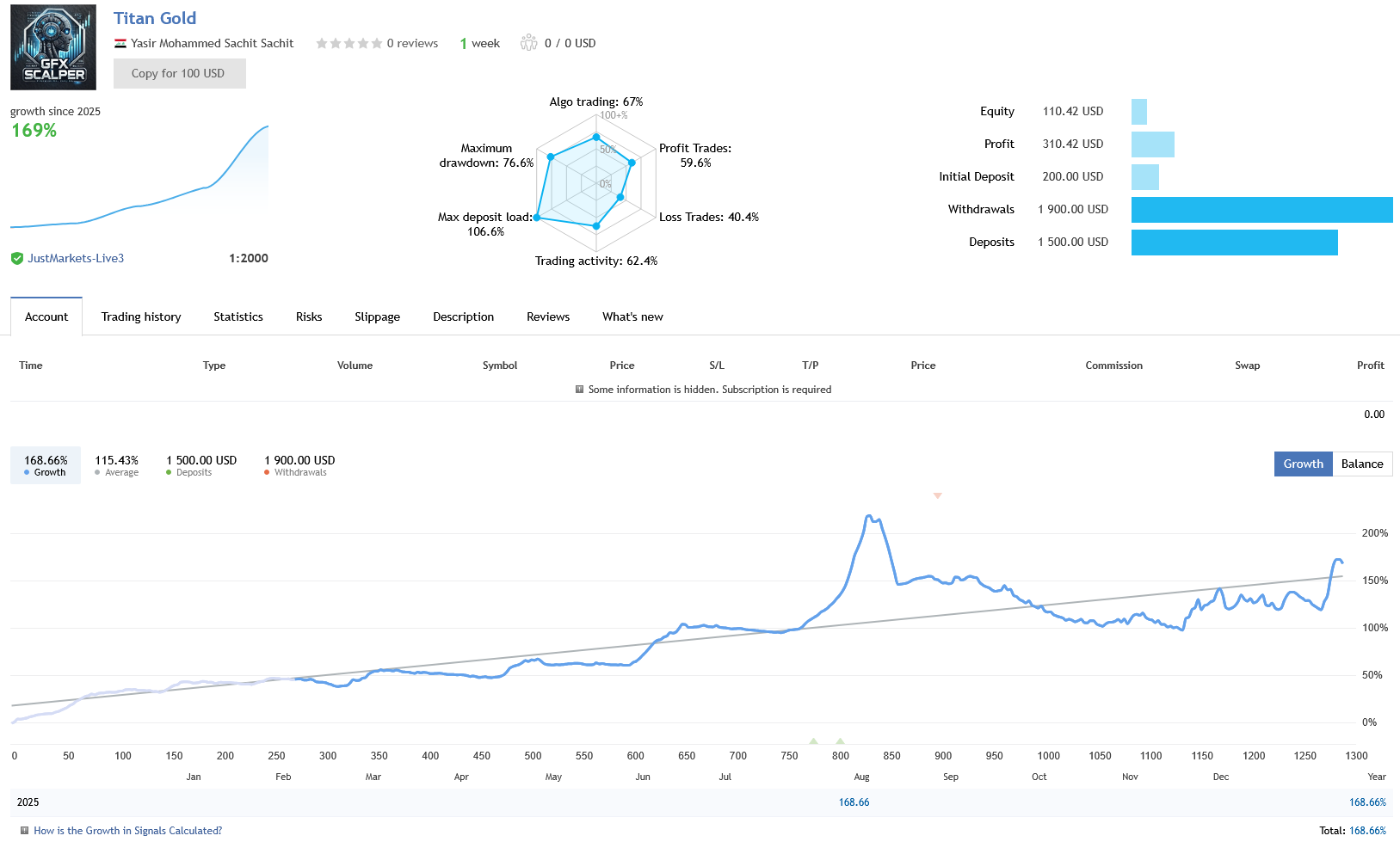Open the Reviews tab
Viewport: 1400px width, 848px height.
point(548,316)
